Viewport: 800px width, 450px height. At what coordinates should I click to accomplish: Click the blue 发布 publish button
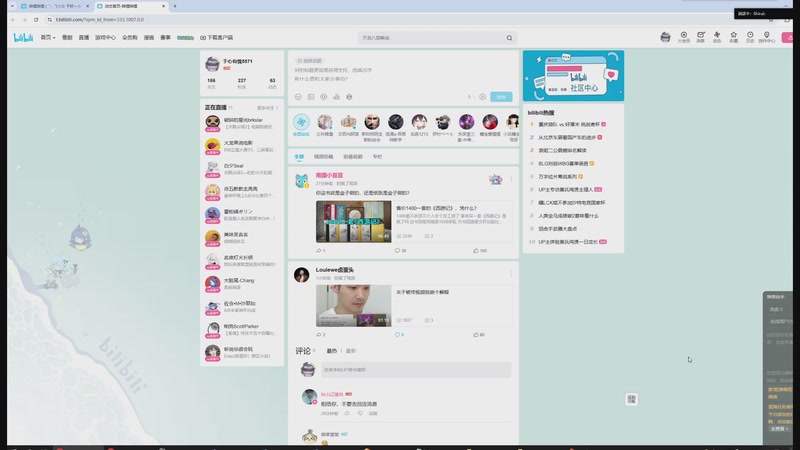(501, 96)
